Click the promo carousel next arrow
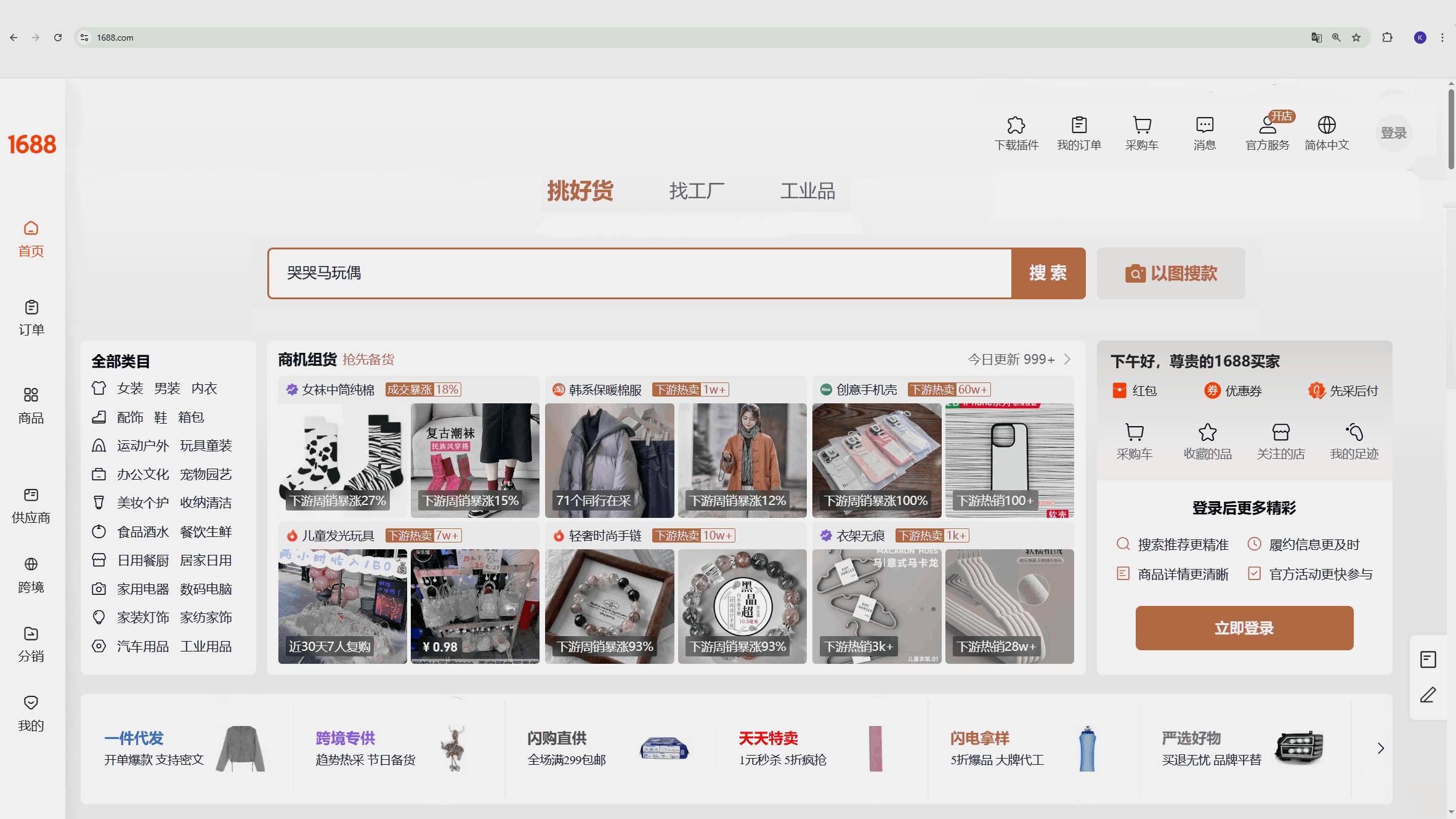1456x819 pixels. (1380, 748)
